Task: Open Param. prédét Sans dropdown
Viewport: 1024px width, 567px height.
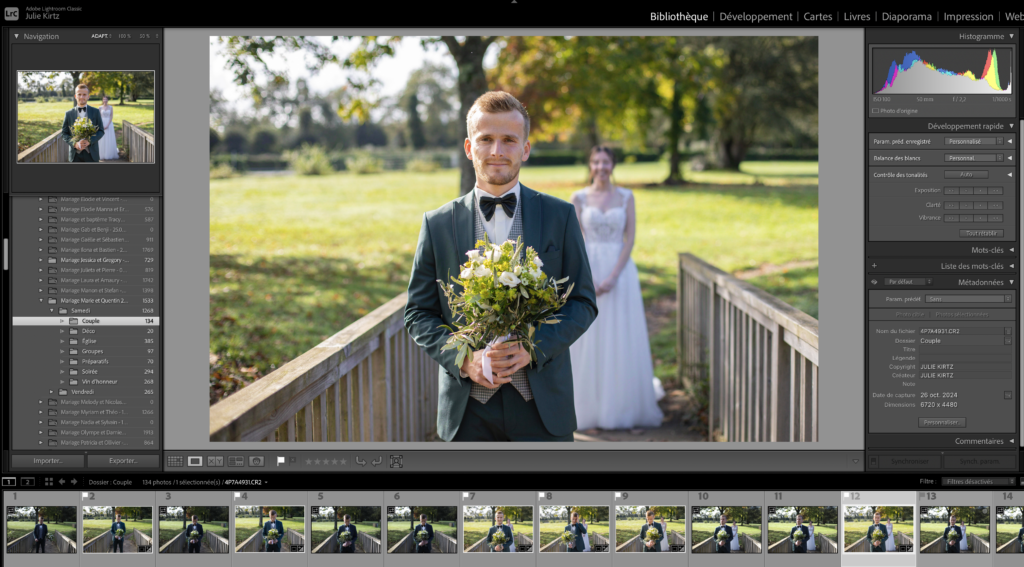Action: click(968, 299)
